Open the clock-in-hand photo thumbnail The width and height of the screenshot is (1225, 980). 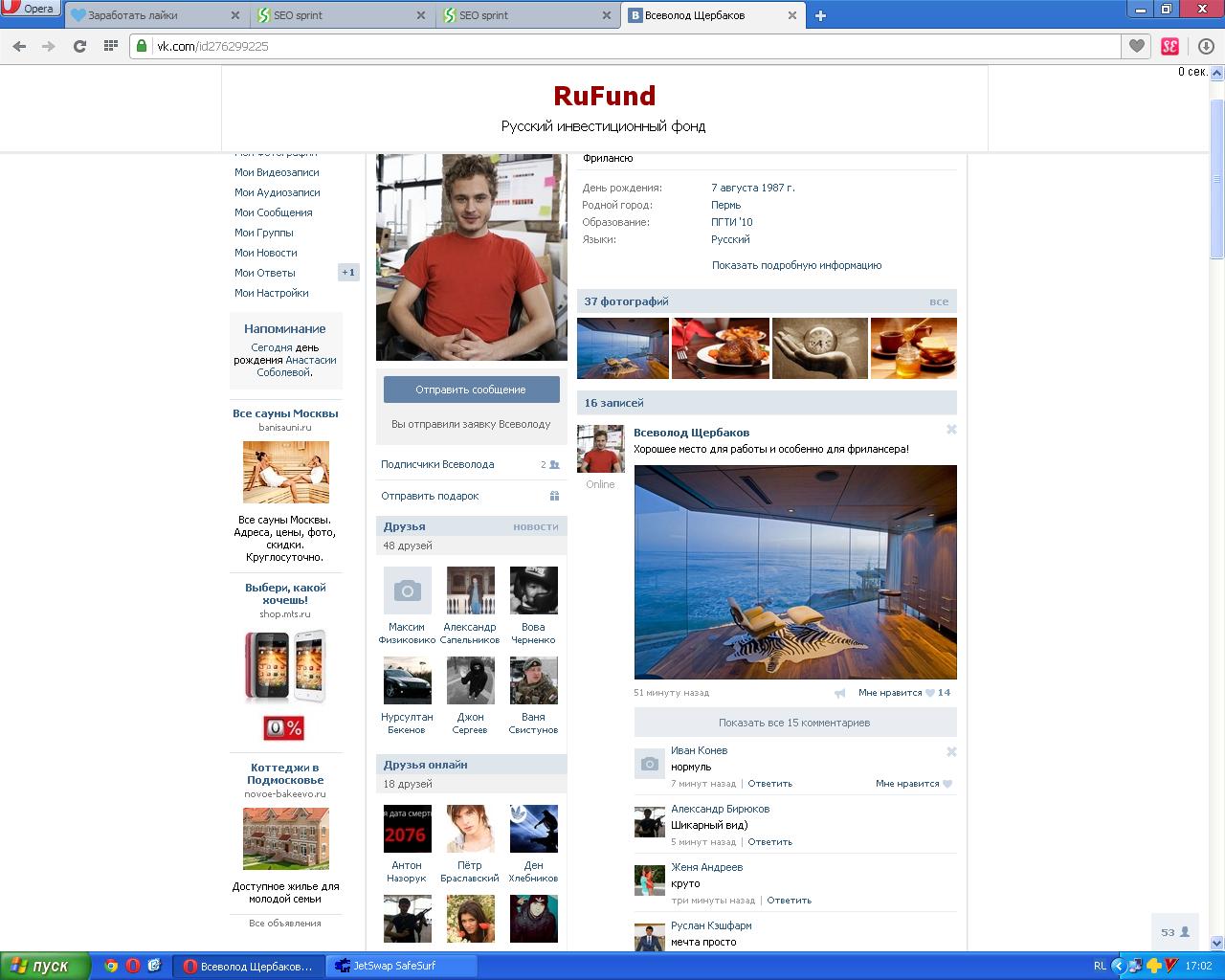[820, 348]
